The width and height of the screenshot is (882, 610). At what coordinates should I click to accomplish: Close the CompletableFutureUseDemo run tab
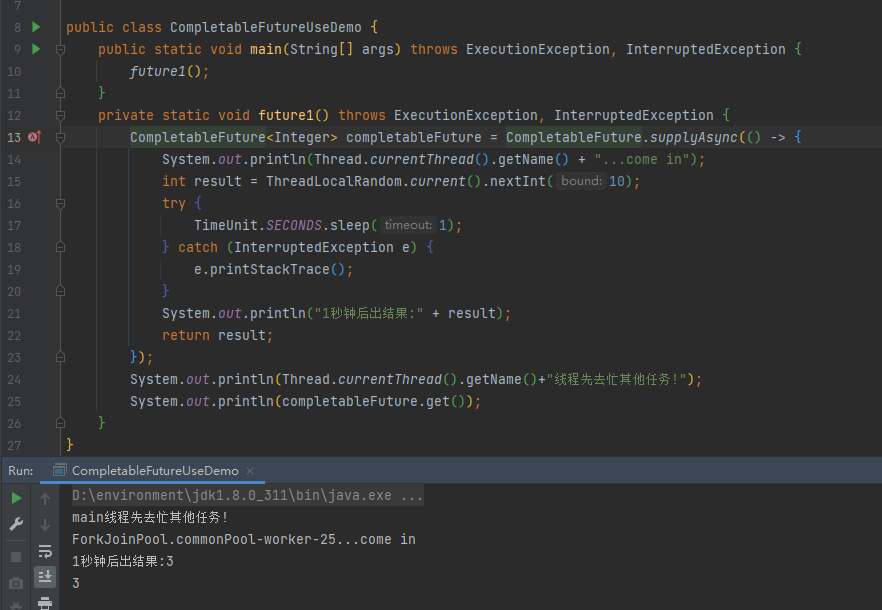coord(250,470)
